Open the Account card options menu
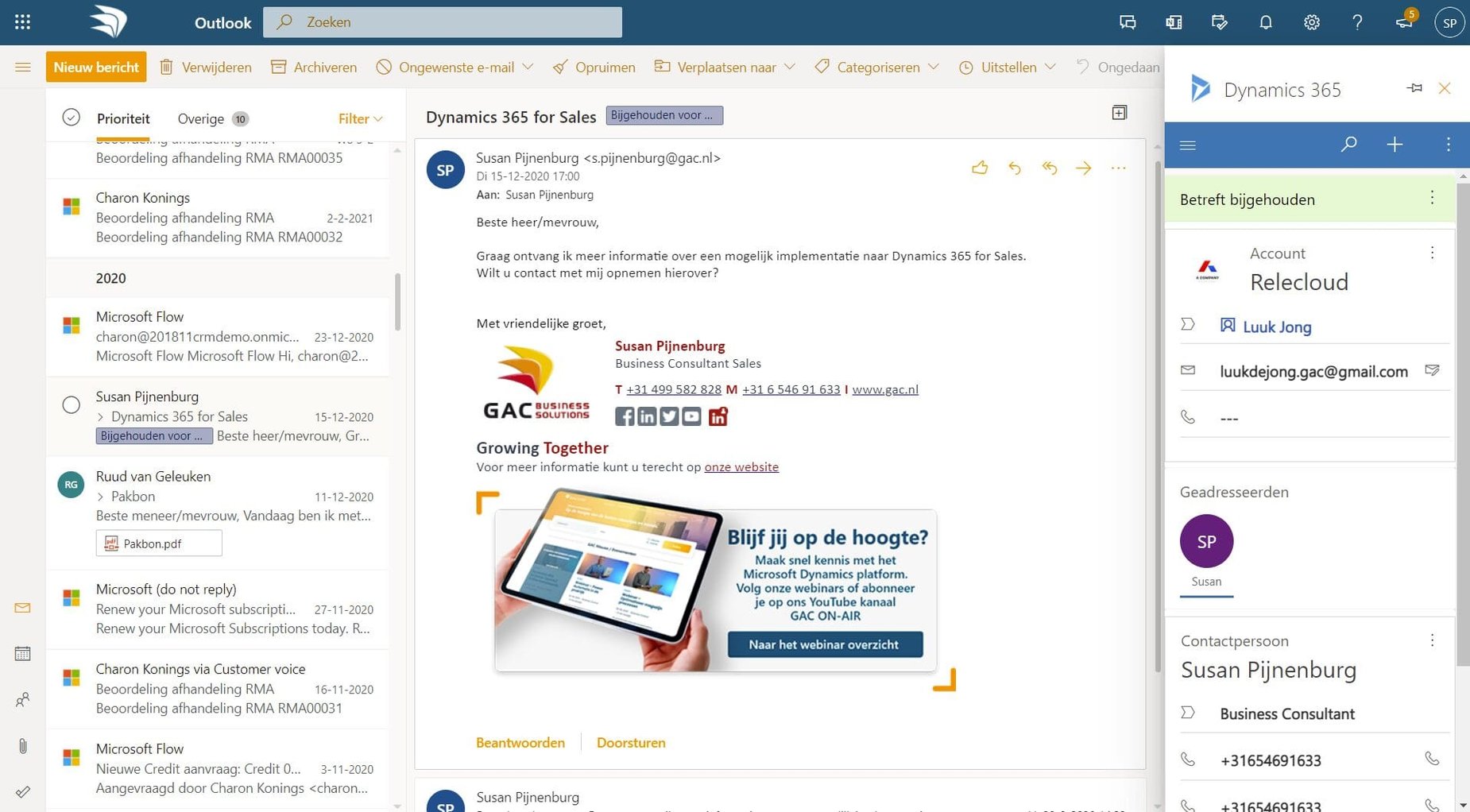 [1432, 253]
